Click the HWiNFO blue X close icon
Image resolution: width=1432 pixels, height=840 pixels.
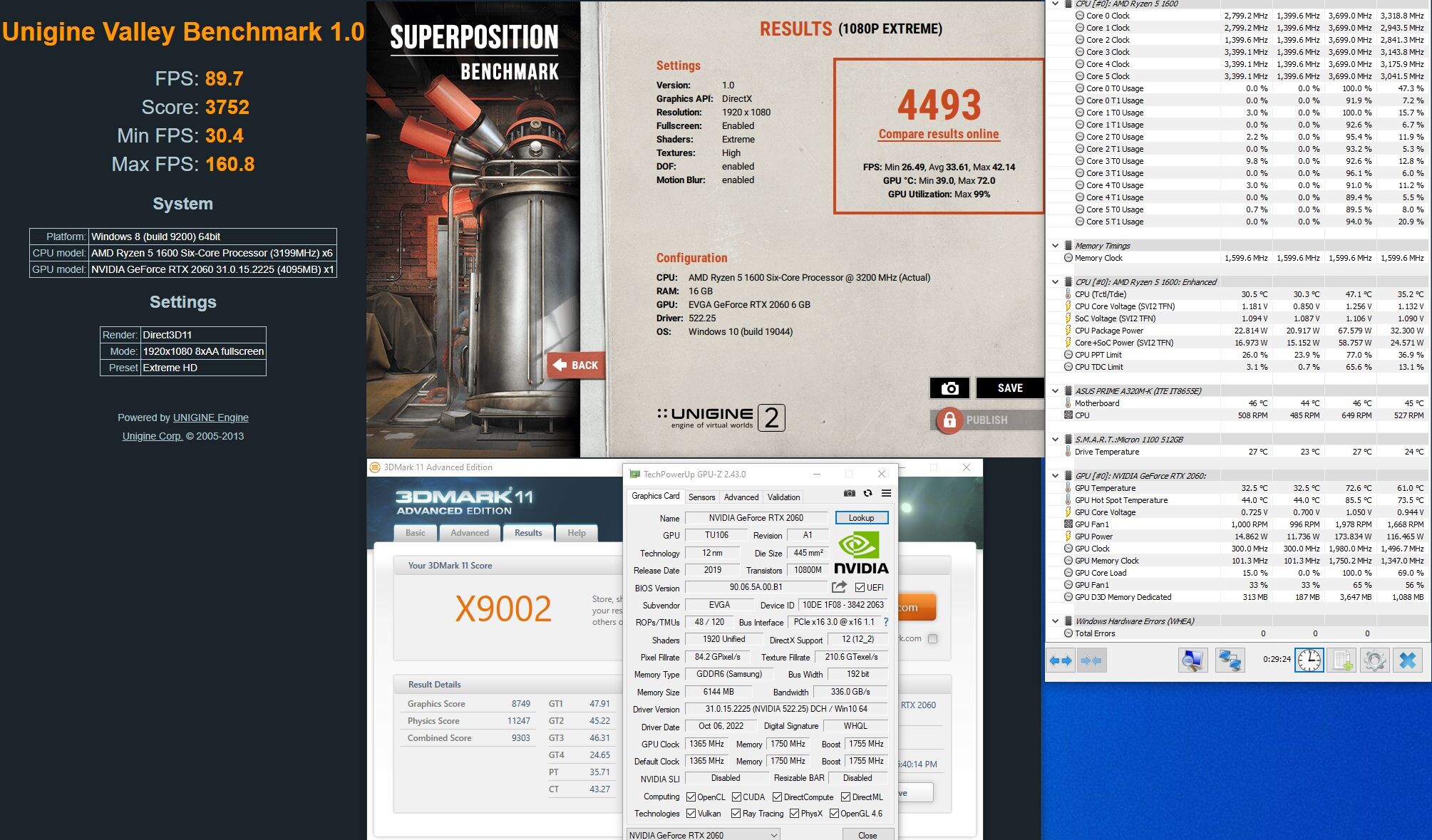[1408, 660]
